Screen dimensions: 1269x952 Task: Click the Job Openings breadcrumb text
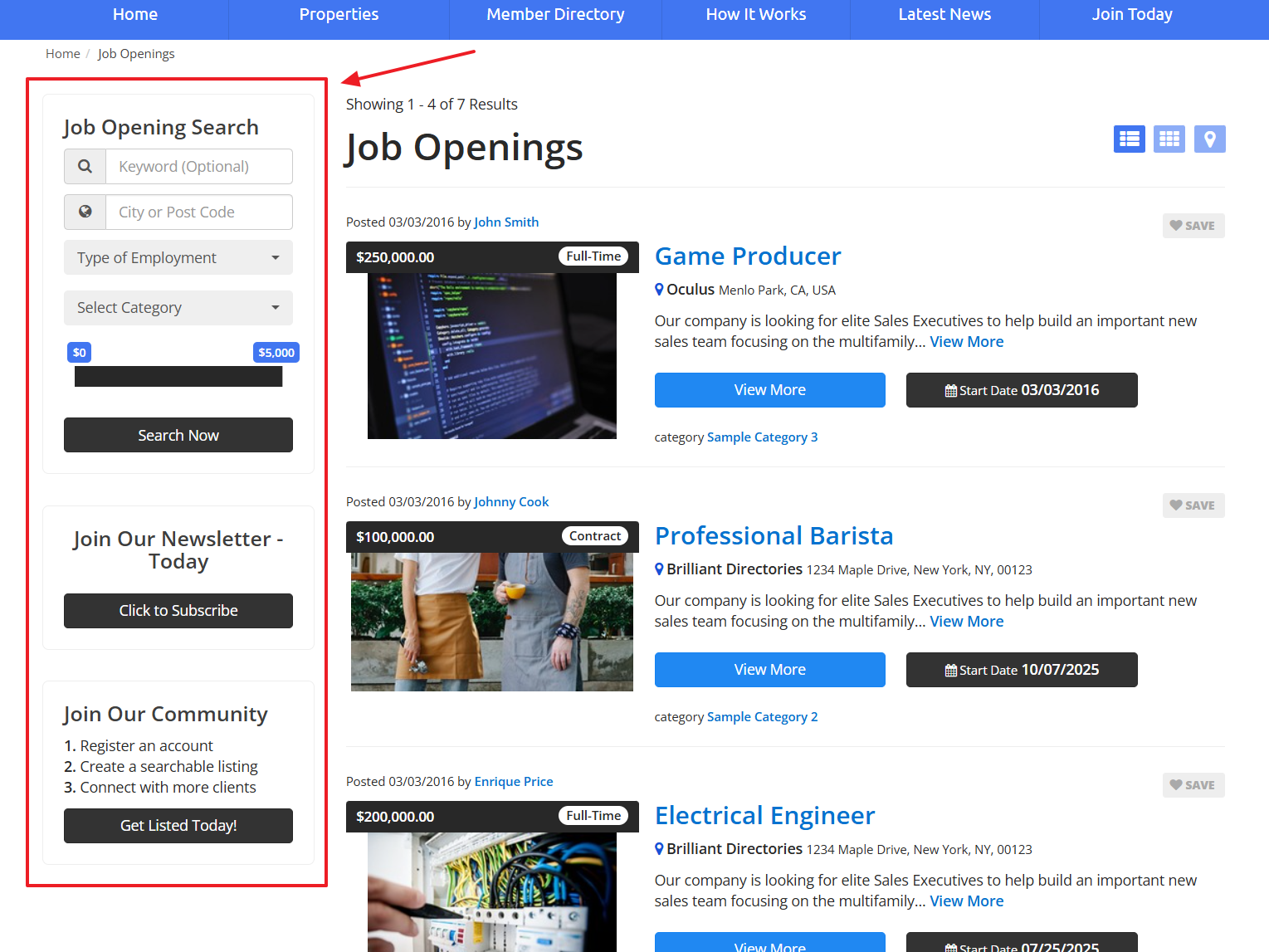136,54
